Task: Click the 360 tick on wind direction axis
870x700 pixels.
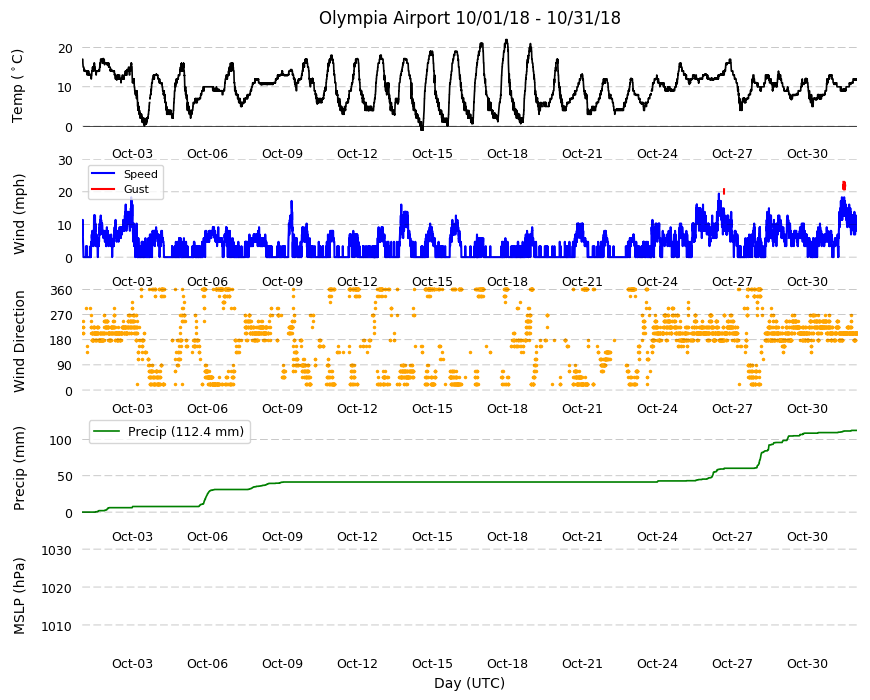Action: (x=62, y=291)
